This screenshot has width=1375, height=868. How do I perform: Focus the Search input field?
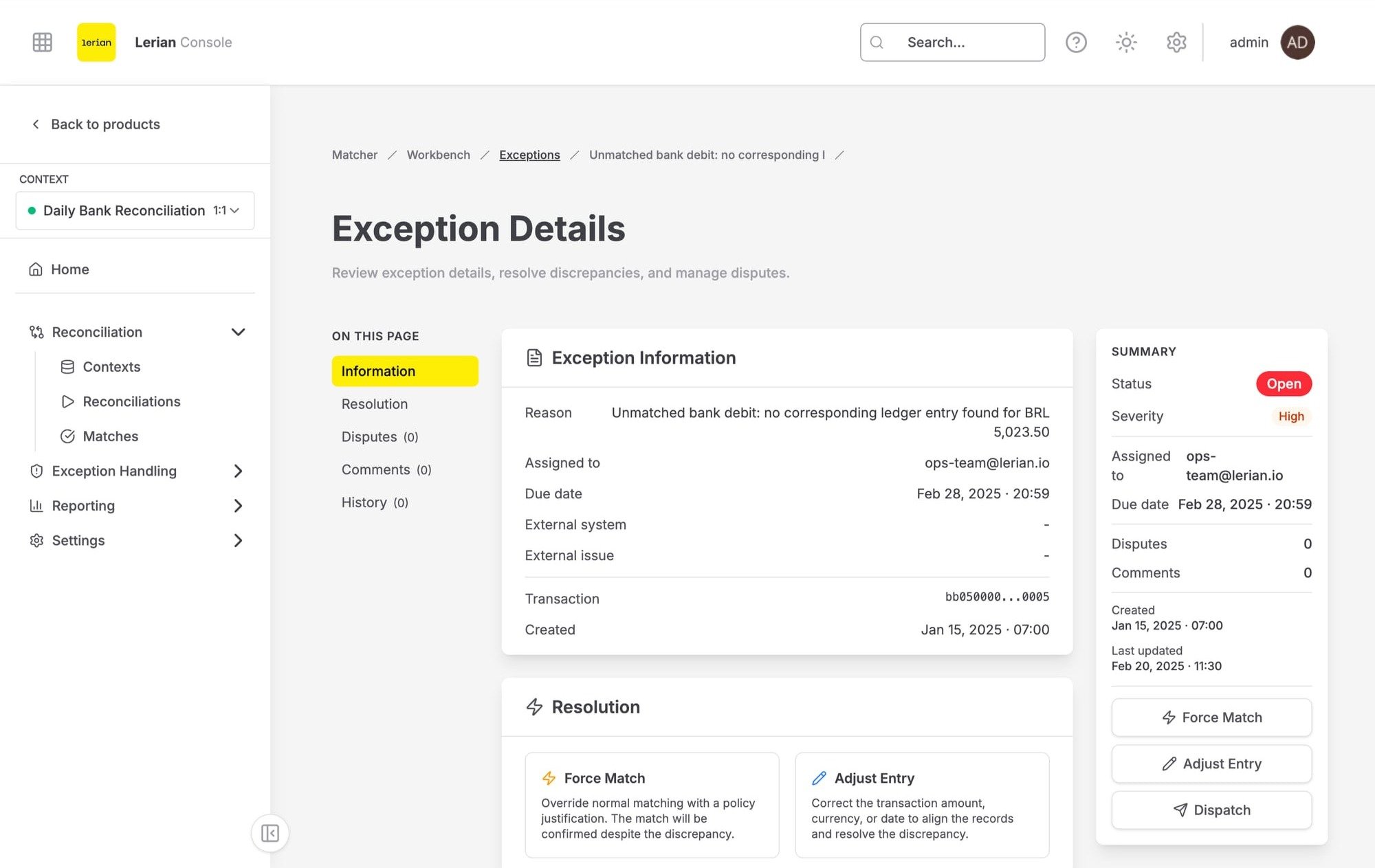point(952,42)
